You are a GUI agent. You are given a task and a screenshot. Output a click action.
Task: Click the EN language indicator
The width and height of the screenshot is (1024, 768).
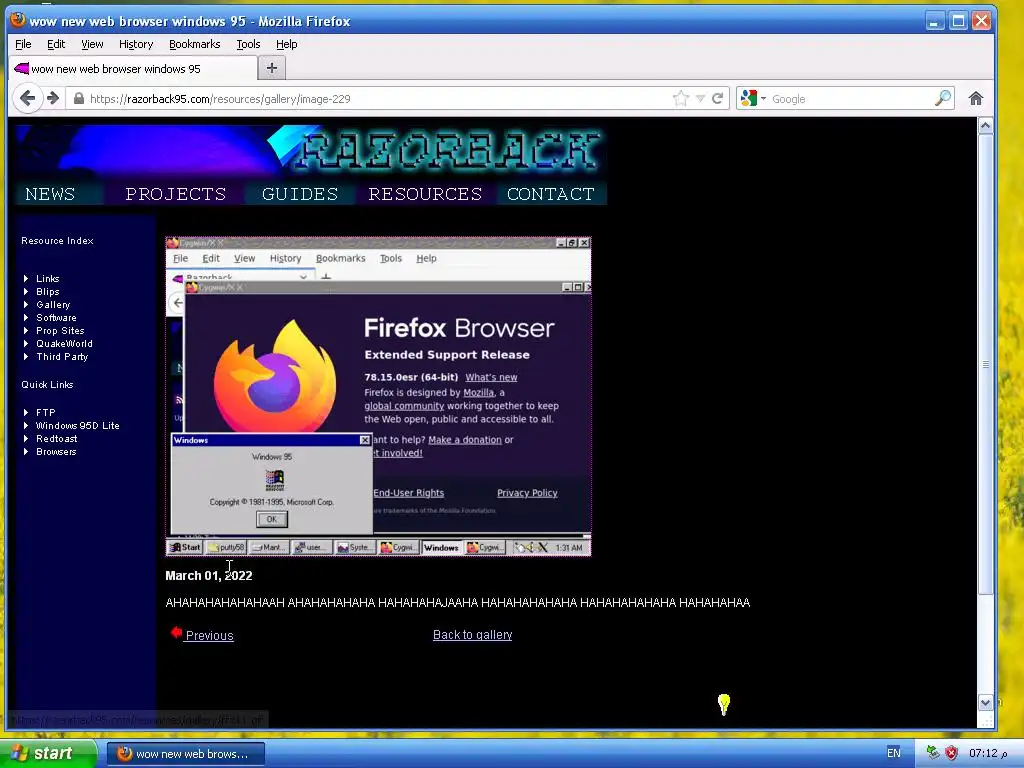(893, 753)
